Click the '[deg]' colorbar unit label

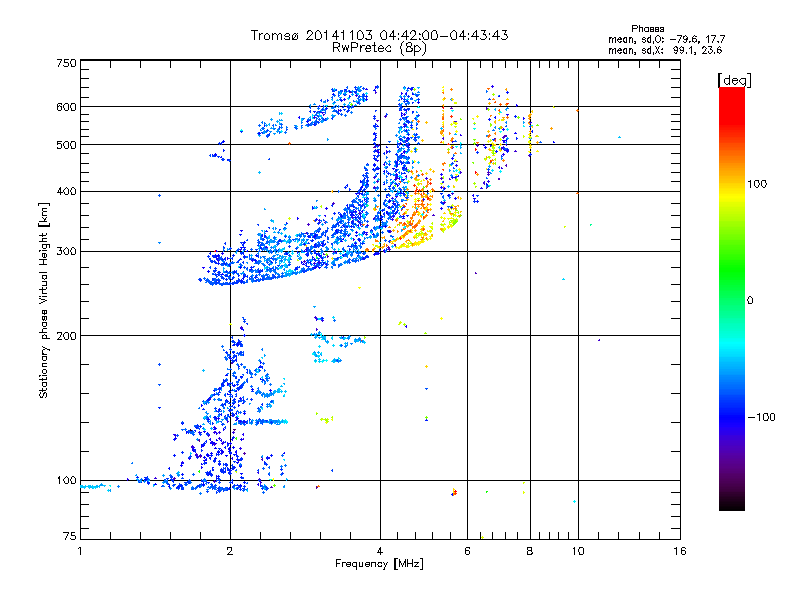(x=734, y=80)
